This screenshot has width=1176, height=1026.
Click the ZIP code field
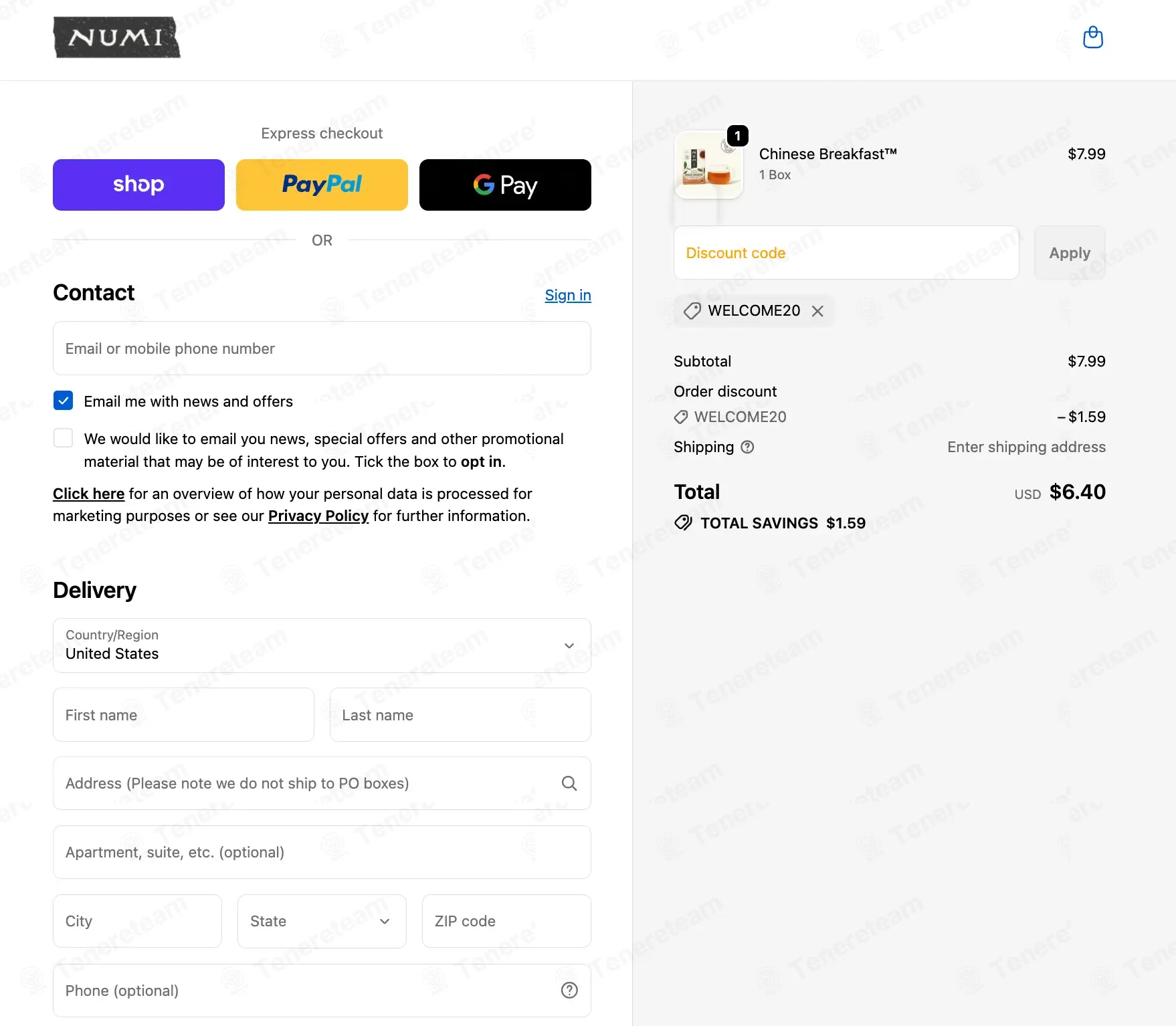tap(506, 921)
